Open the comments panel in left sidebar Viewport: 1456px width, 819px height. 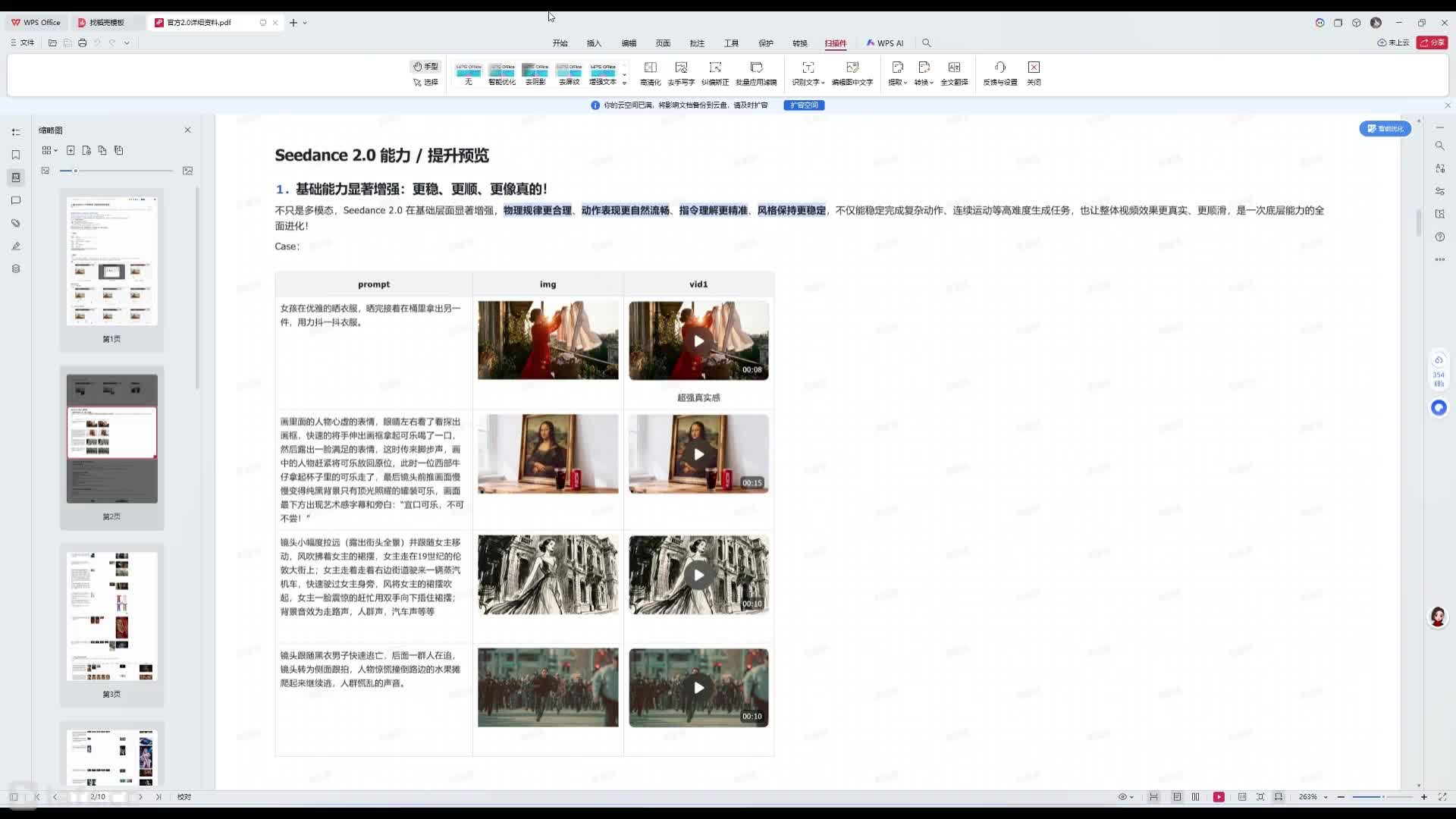16,200
